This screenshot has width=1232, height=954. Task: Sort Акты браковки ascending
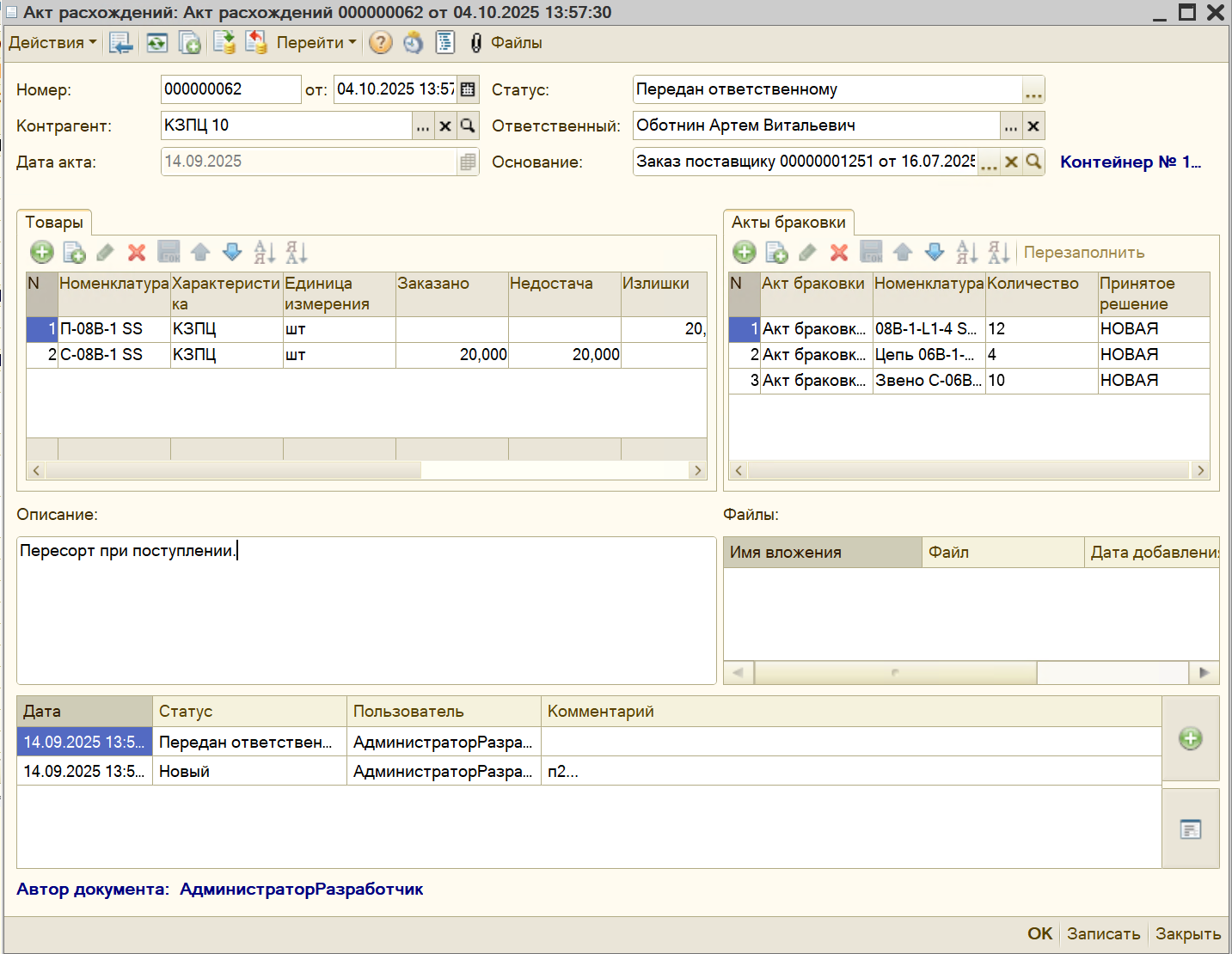click(x=966, y=252)
